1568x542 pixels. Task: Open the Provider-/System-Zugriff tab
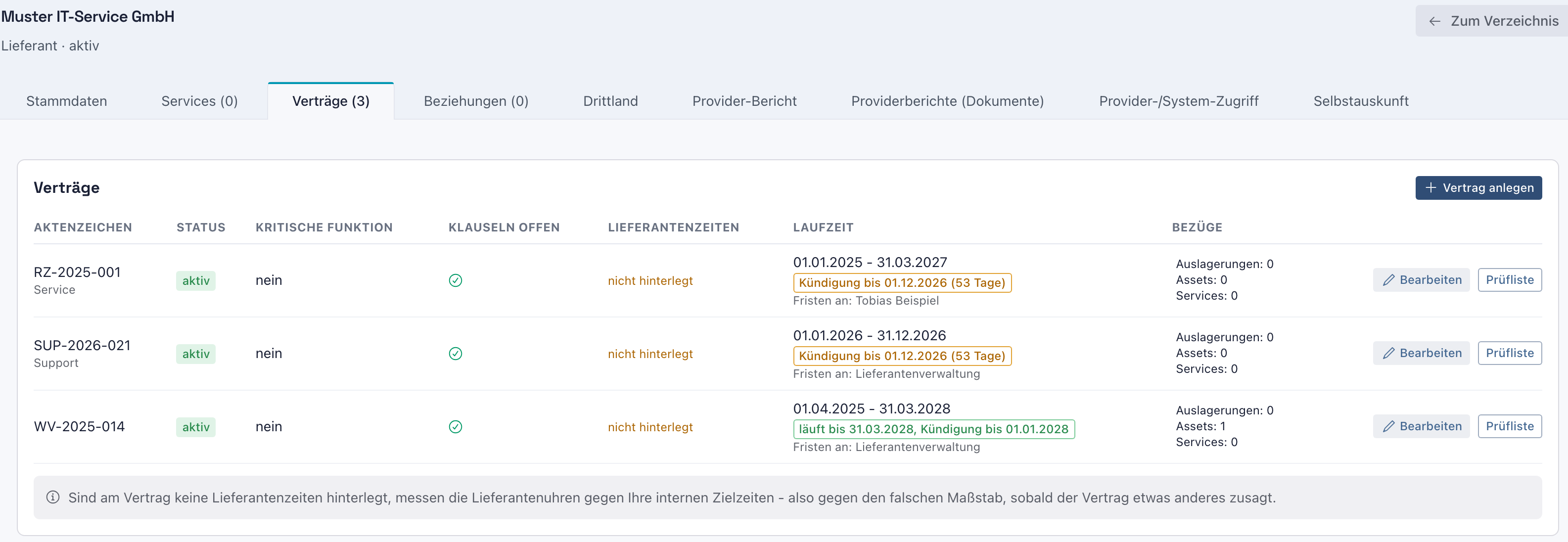coord(1178,101)
